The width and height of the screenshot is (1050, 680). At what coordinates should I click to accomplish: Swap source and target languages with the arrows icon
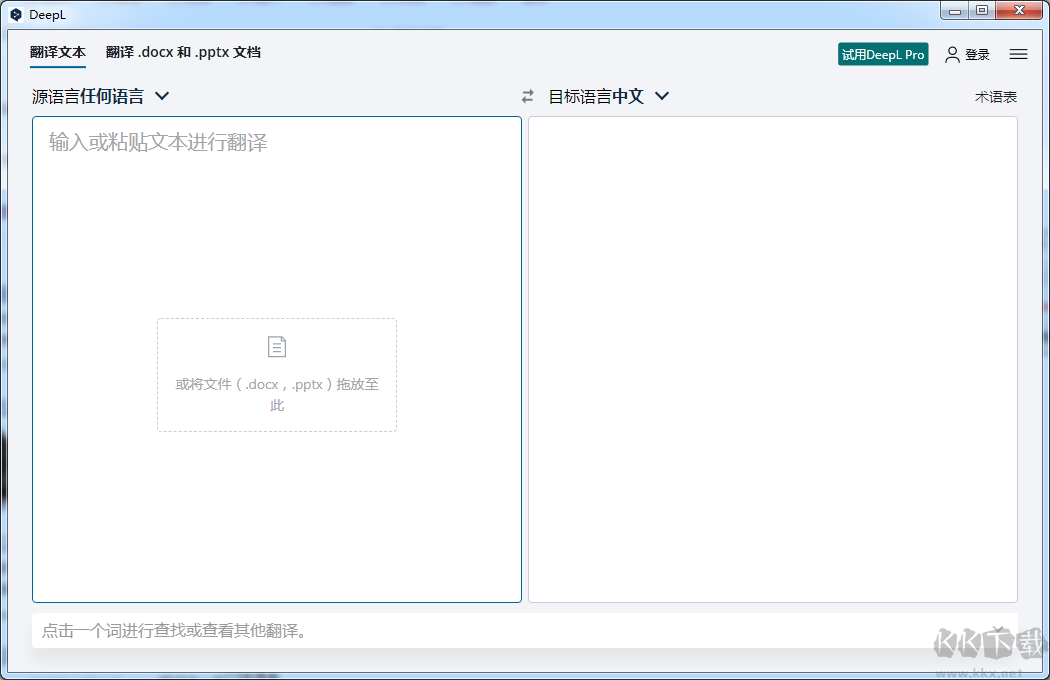pyautogui.click(x=528, y=96)
